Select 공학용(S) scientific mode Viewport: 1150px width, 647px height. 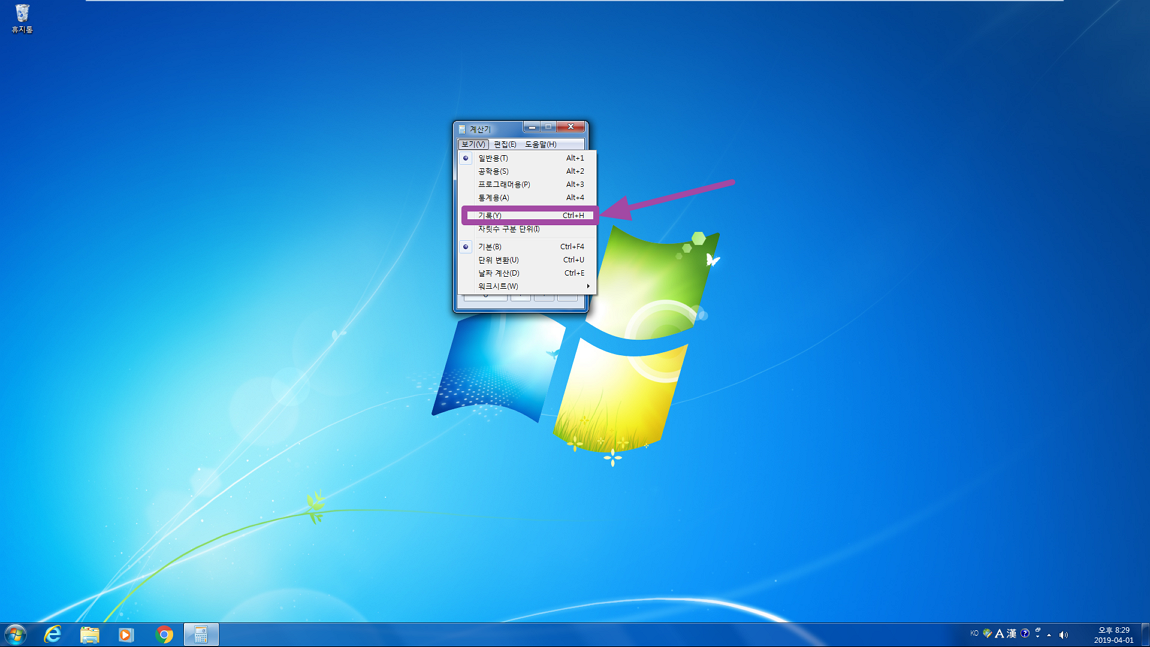pyautogui.click(x=527, y=171)
